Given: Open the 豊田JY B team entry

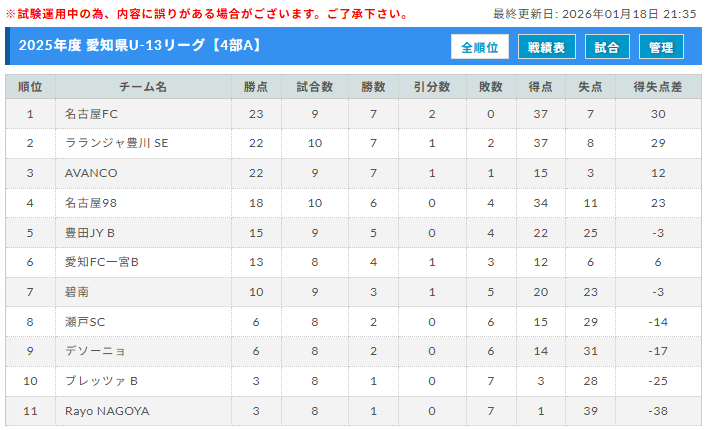Looking at the screenshot, I should click(91, 233).
